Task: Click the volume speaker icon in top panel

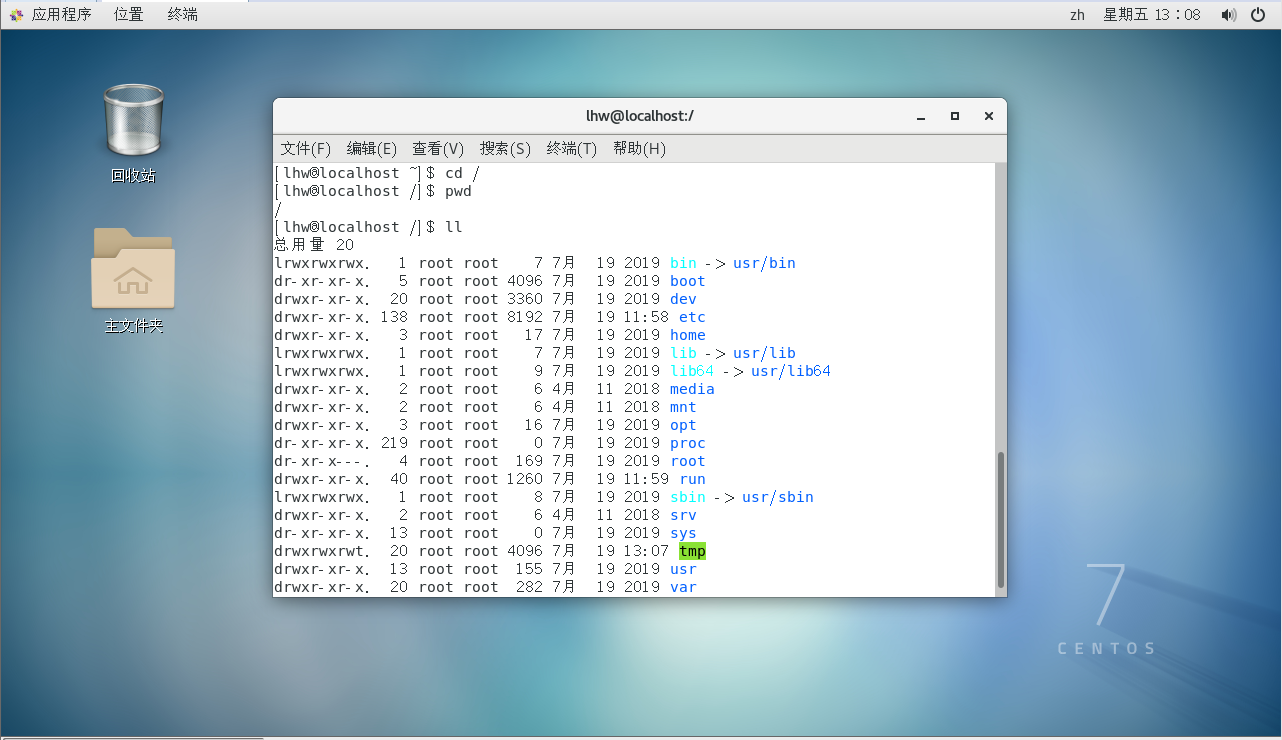Action: coord(1228,15)
